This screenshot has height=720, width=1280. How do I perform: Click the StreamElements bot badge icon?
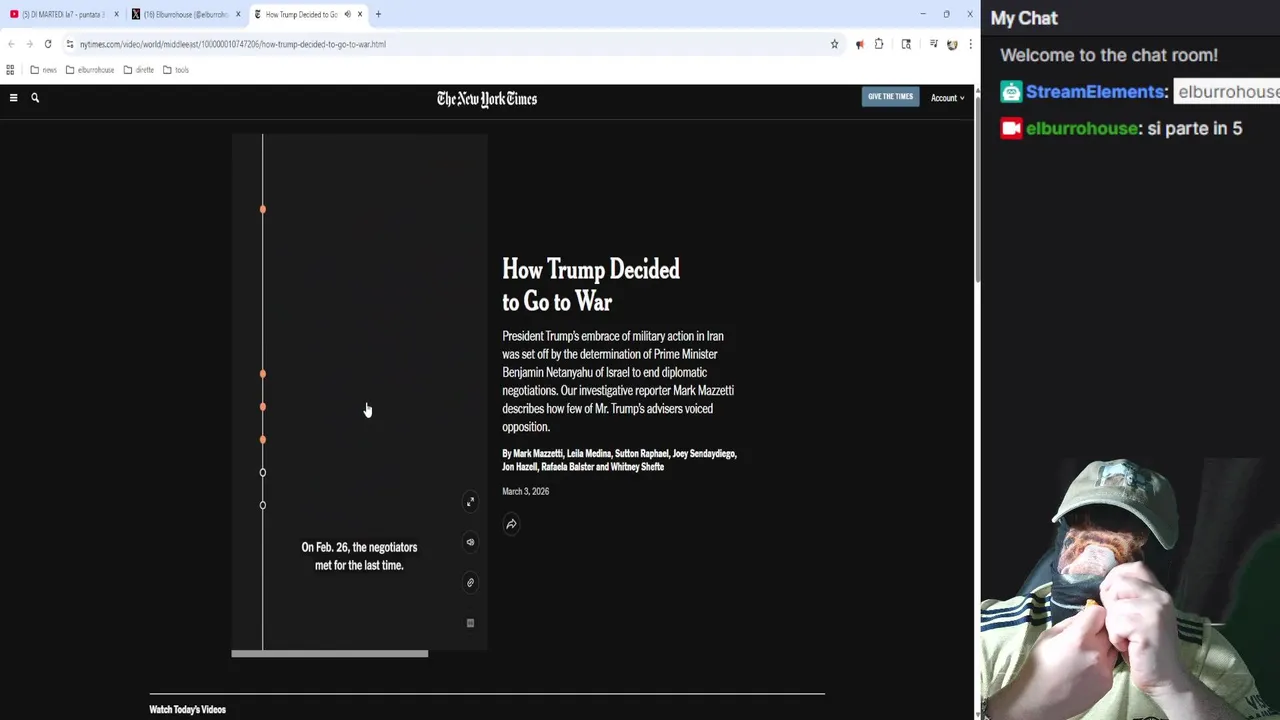pyautogui.click(x=1011, y=92)
